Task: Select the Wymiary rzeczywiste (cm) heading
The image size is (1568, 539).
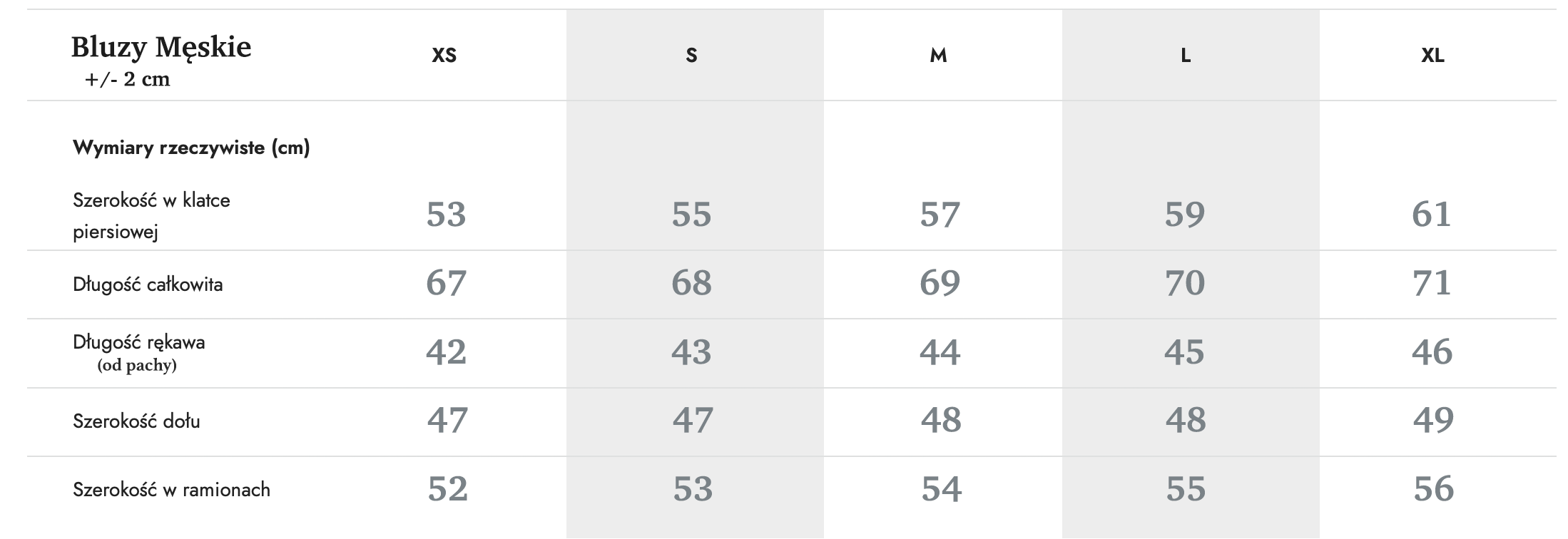Action: point(191,148)
